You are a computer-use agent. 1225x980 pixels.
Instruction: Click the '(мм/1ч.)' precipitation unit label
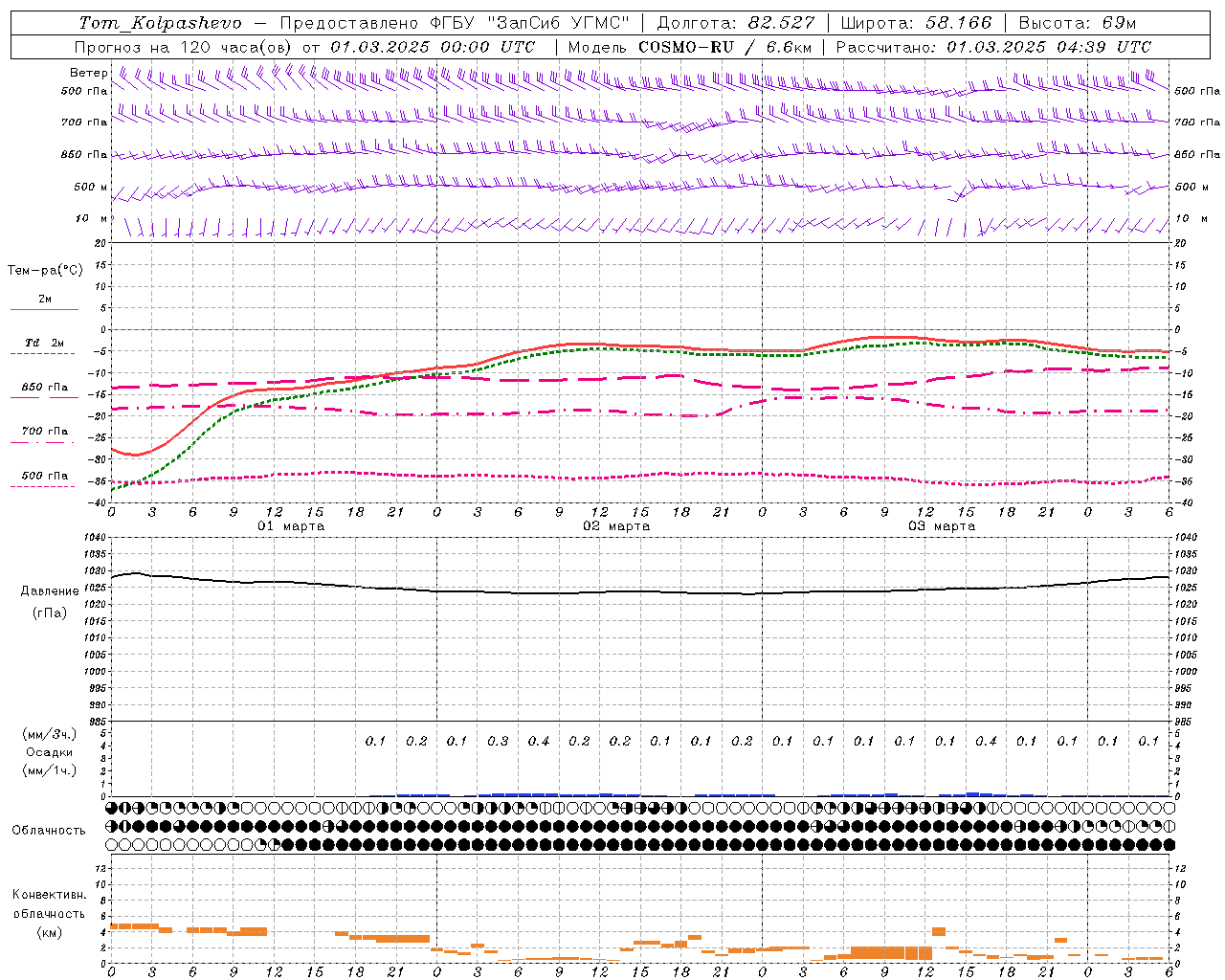tap(50, 770)
